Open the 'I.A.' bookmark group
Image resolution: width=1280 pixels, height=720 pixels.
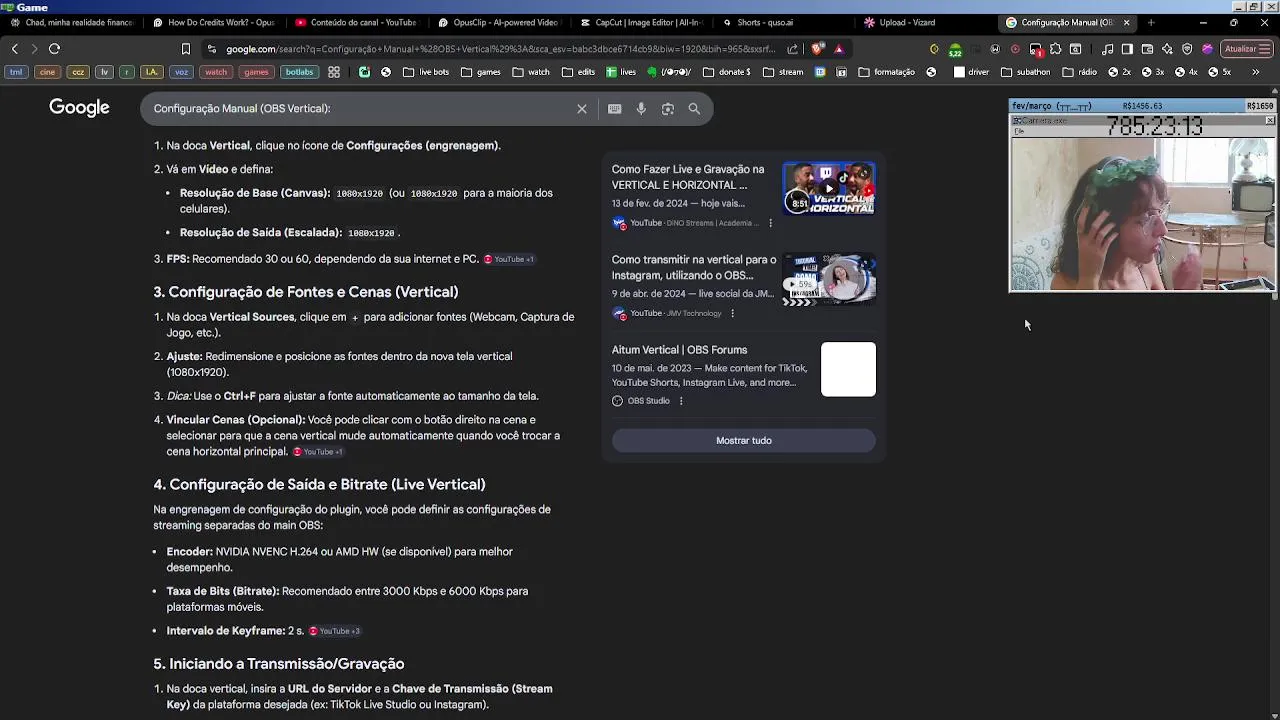point(151,72)
